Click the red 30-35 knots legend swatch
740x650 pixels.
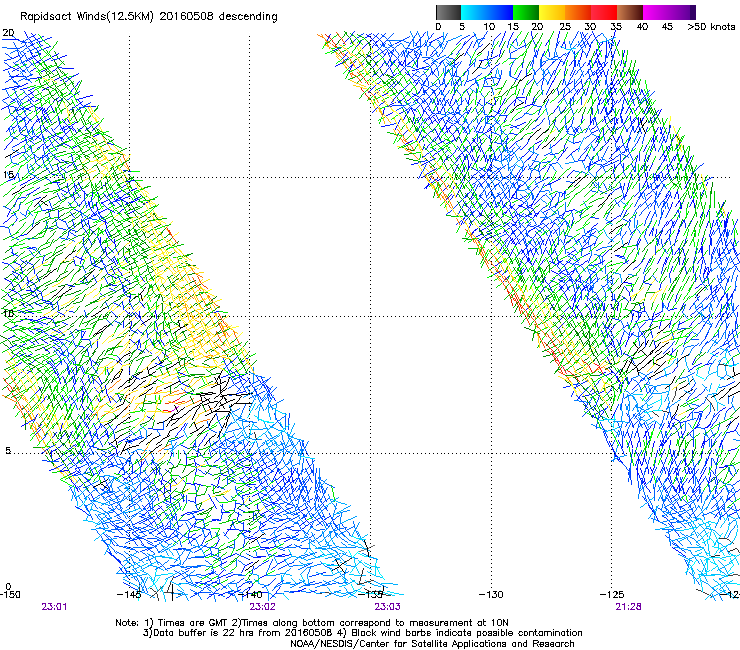click(x=604, y=12)
